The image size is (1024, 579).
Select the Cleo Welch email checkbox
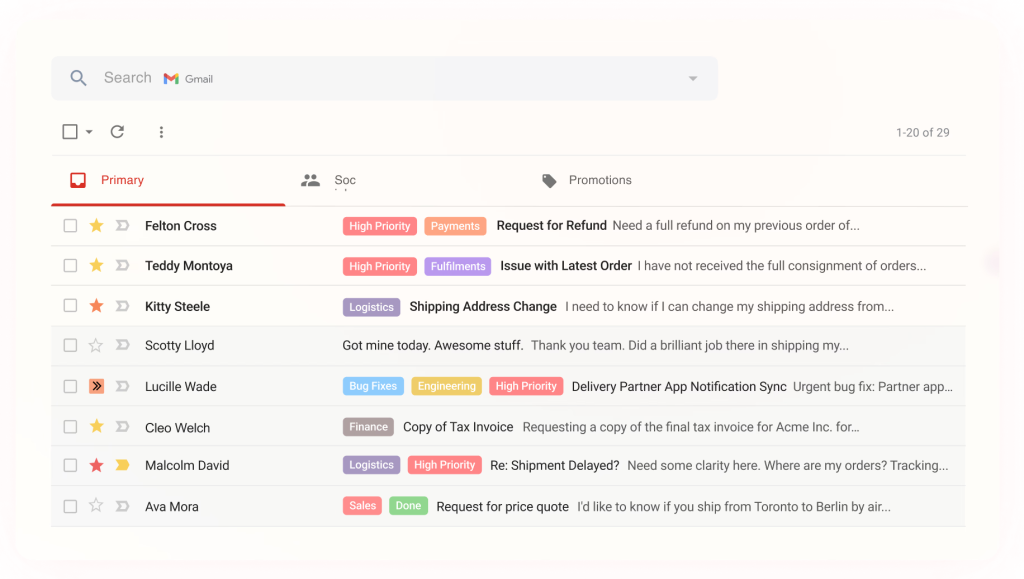click(70, 427)
